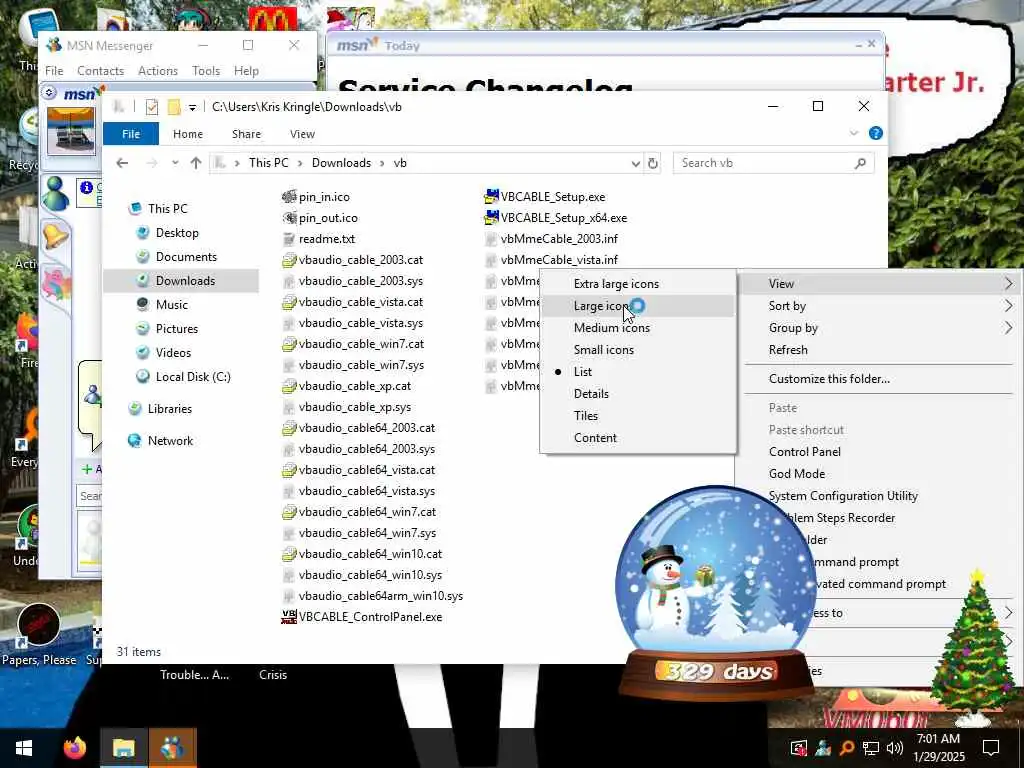
Task: Select VBCABLE_ControlPanel.exe file
Action: pos(362,617)
